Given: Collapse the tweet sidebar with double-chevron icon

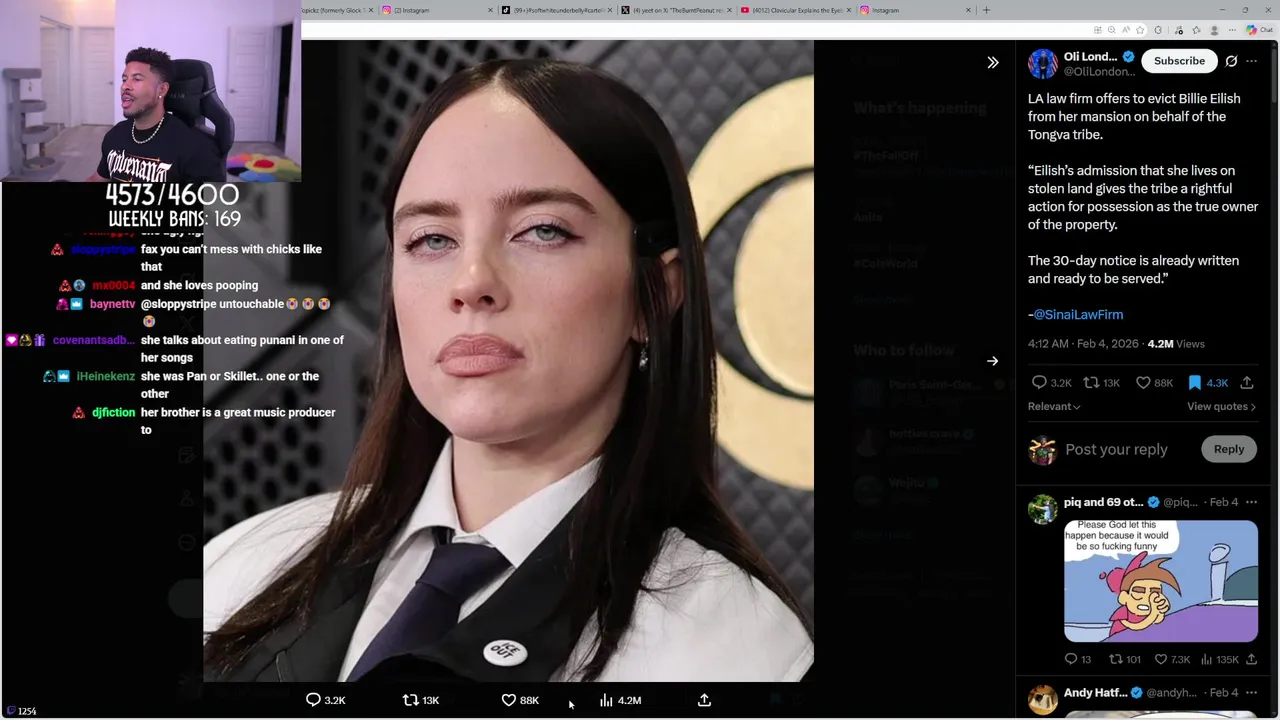Looking at the screenshot, I should 992,62.
